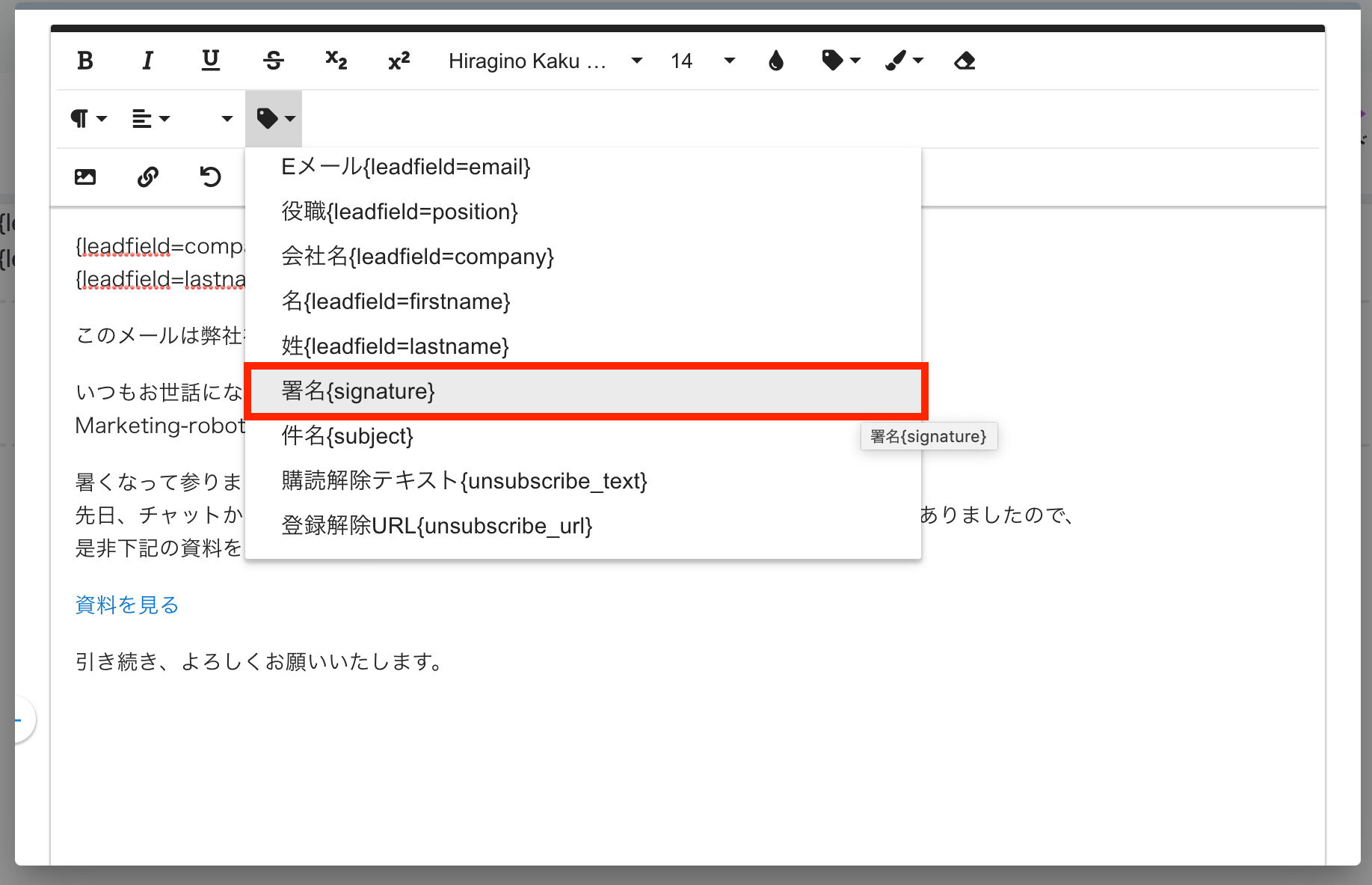Toggle subscript formatting

(336, 61)
